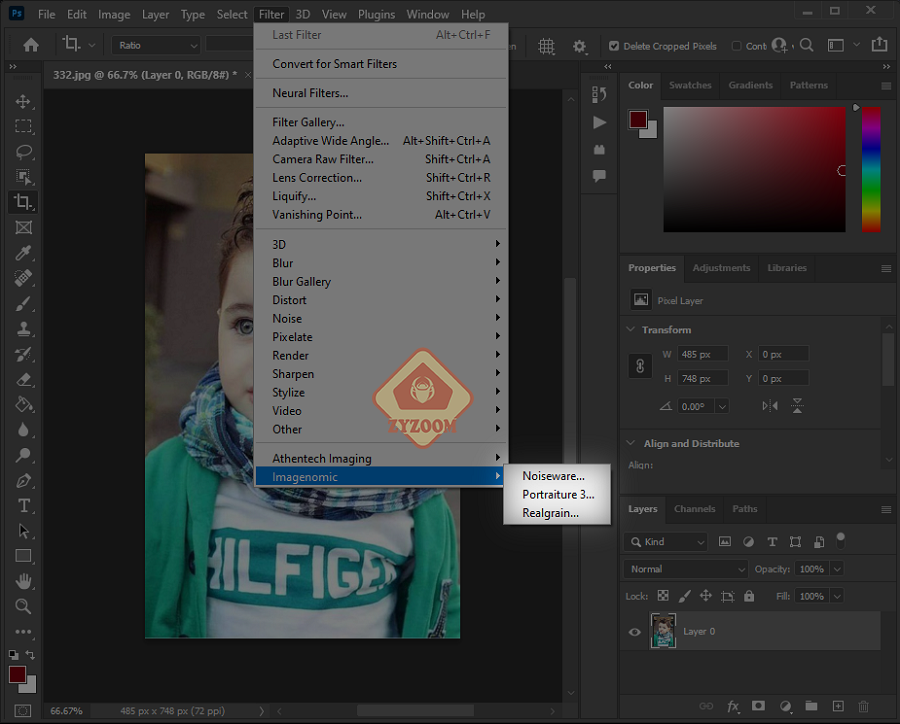Toggle link width and height
This screenshot has width=900, height=724.
[640, 366]
